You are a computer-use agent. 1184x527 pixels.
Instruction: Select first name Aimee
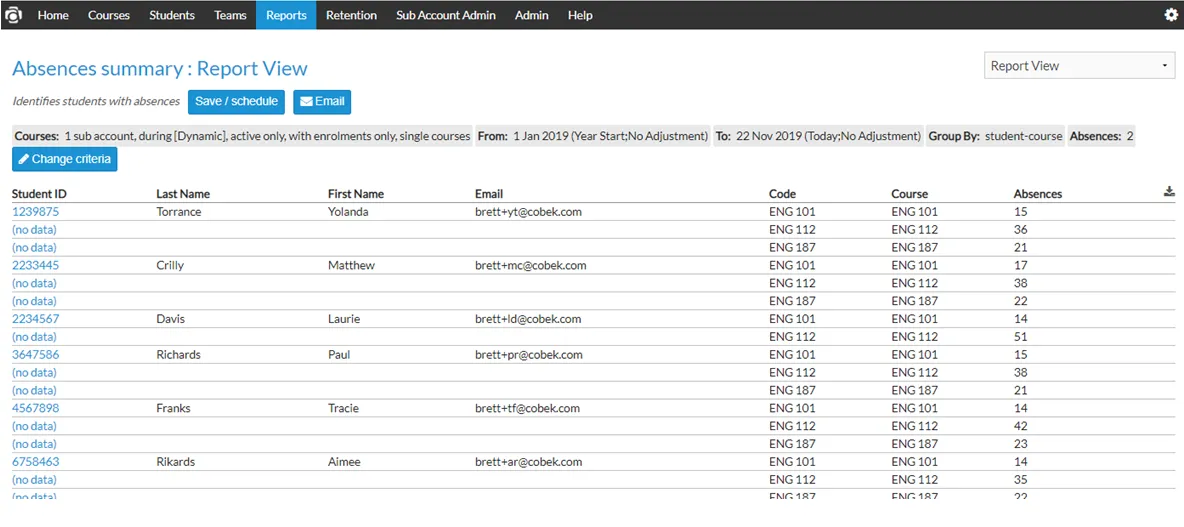pos(344,462)
